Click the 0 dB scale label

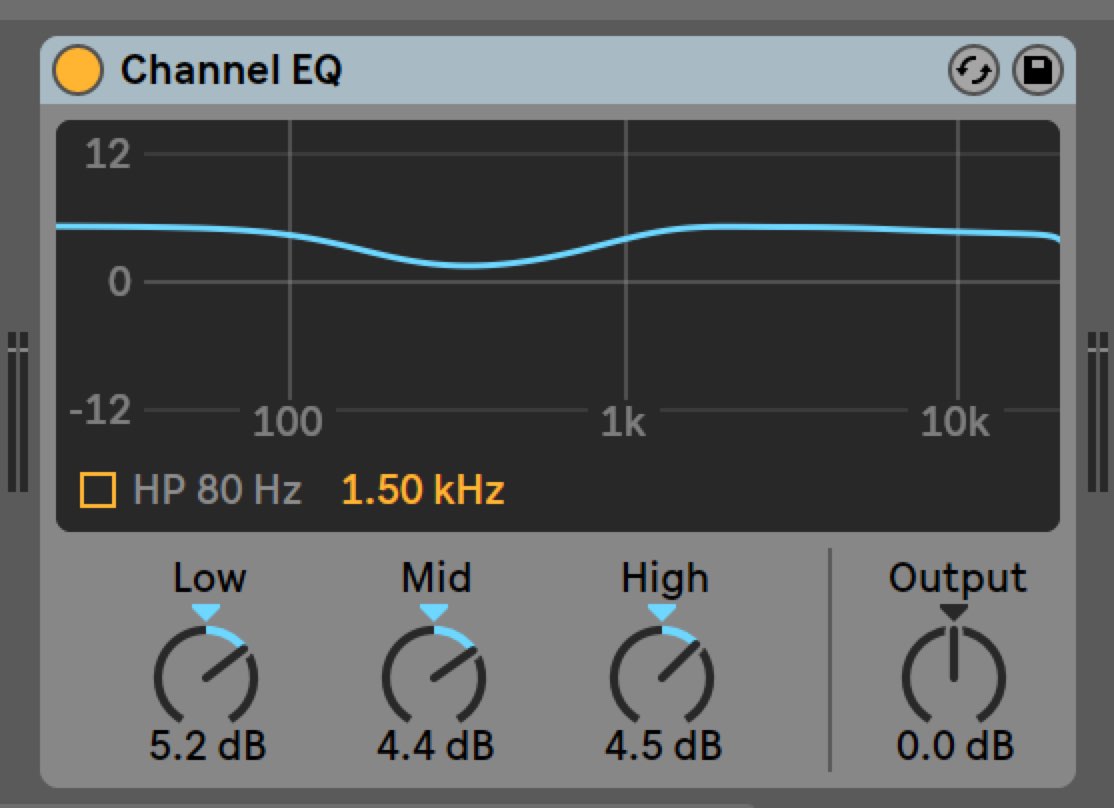(119, 281)
